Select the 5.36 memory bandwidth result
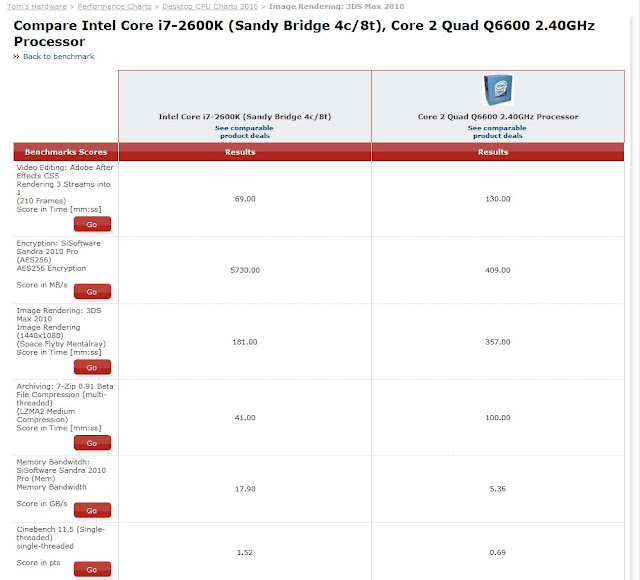This screenshot has height=580, width=640. click(498, 489)
